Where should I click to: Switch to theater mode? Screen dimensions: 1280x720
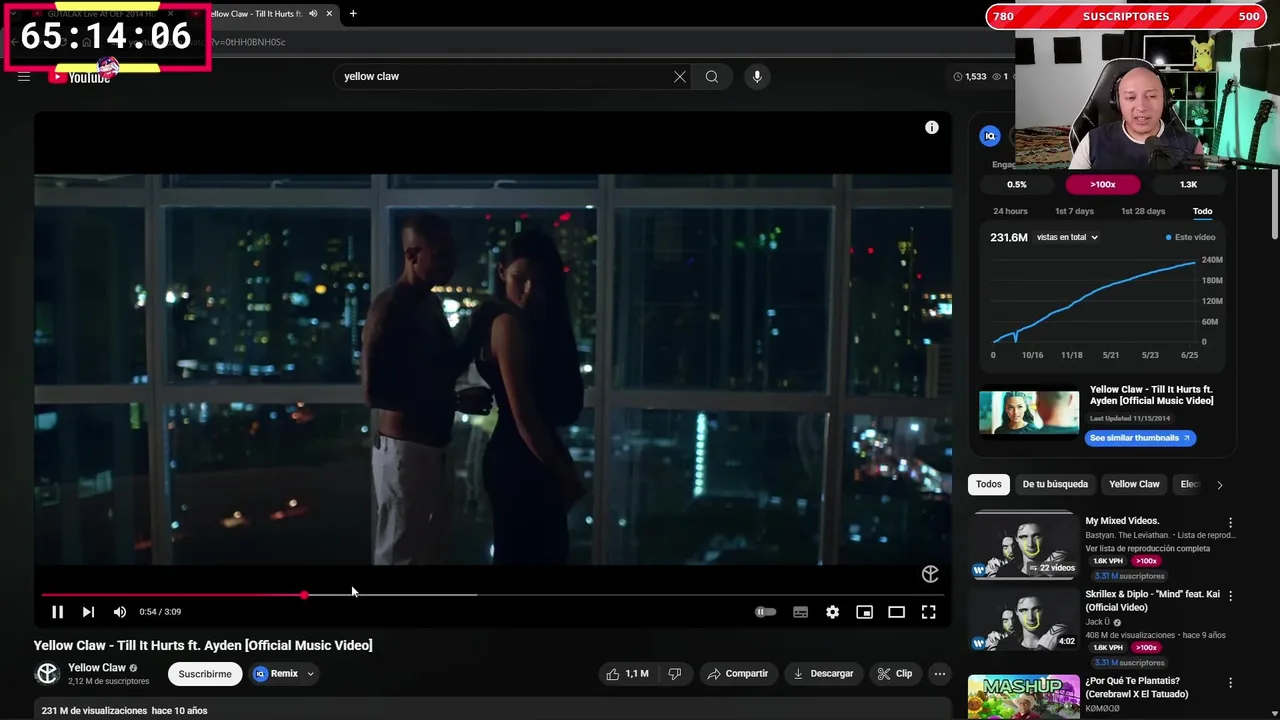(896, 612)
